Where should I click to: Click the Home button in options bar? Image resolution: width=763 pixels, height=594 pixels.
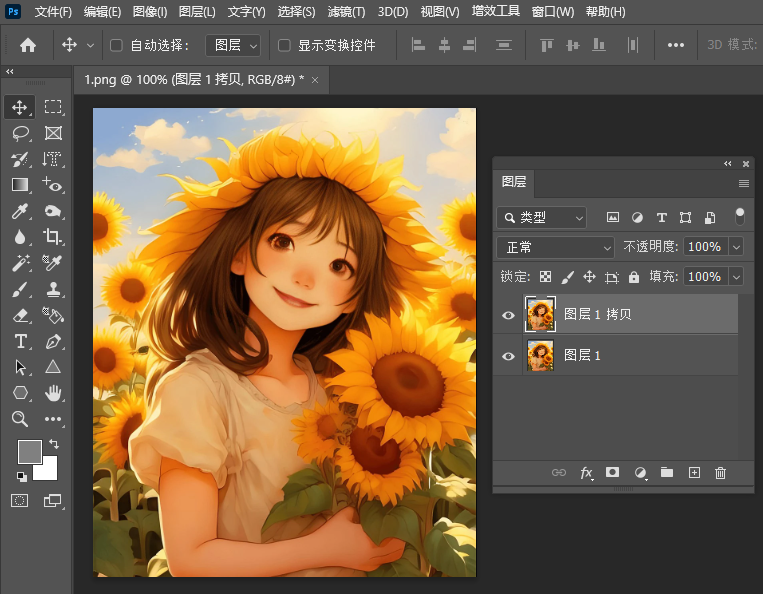click(x=28, y=45)
